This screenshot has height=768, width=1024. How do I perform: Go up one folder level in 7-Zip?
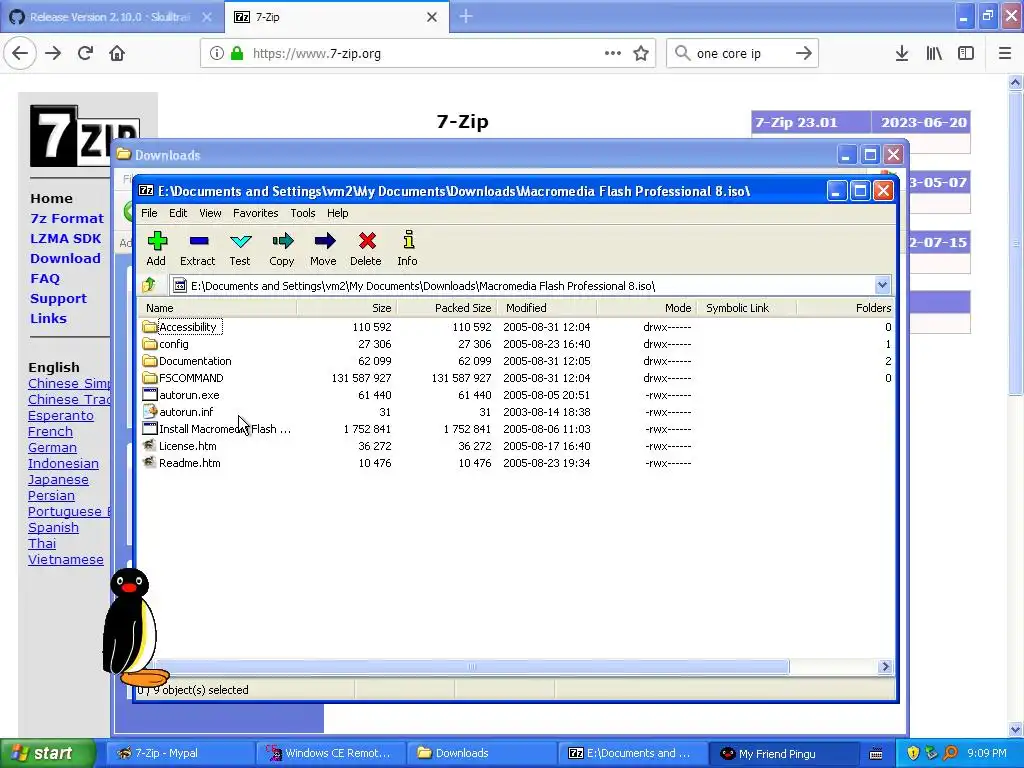click(150, 285)
